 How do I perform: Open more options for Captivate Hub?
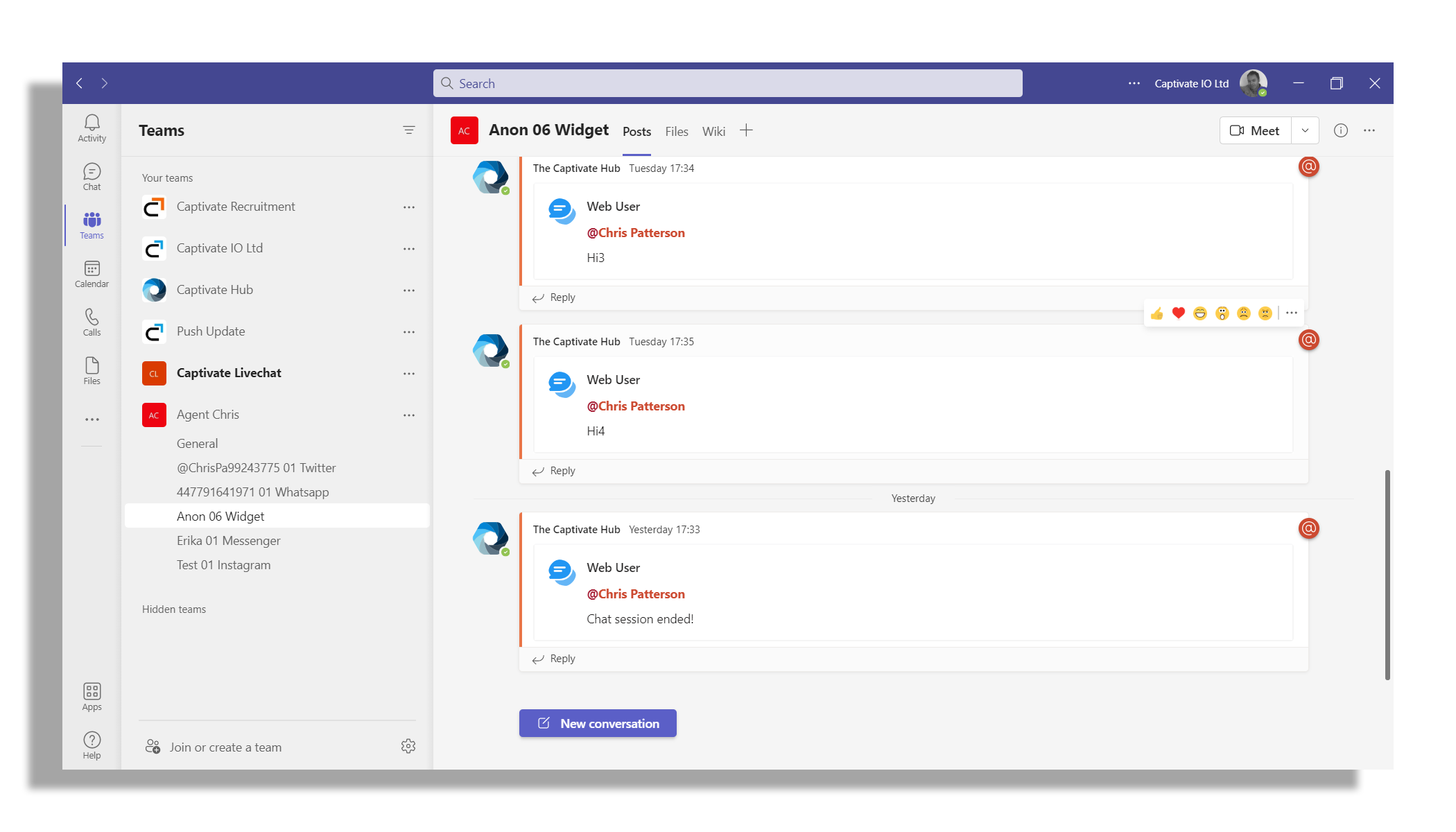point(409,291)
